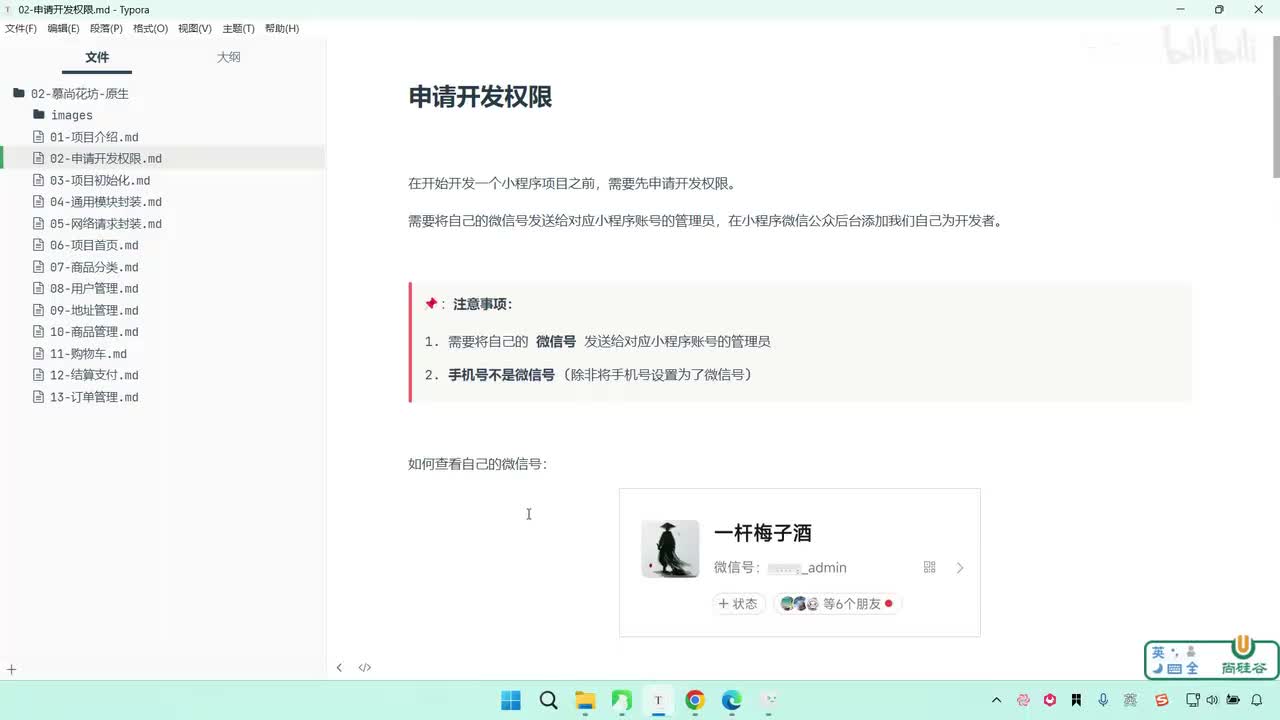
Task: Click the 等6个朋友 friends pill
Action: pos(837,604)
